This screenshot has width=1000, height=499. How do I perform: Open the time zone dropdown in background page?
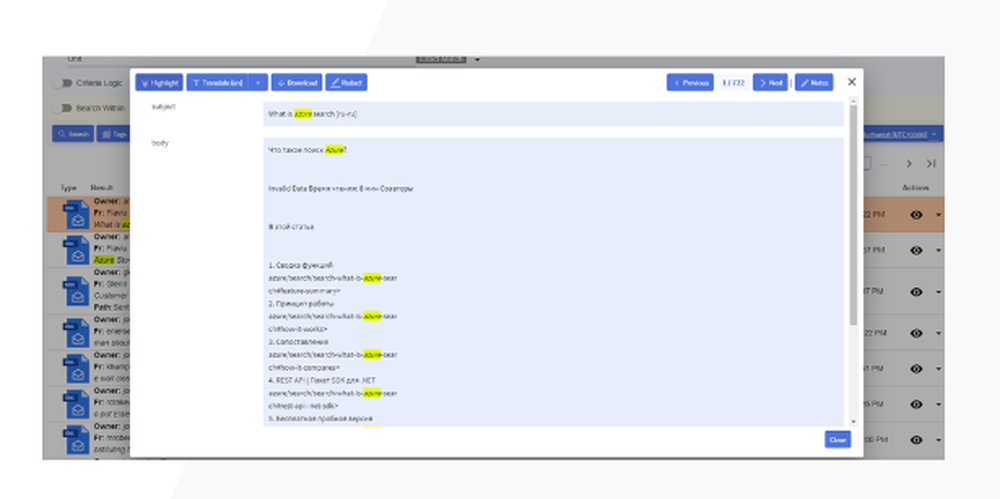click(903, 134)
